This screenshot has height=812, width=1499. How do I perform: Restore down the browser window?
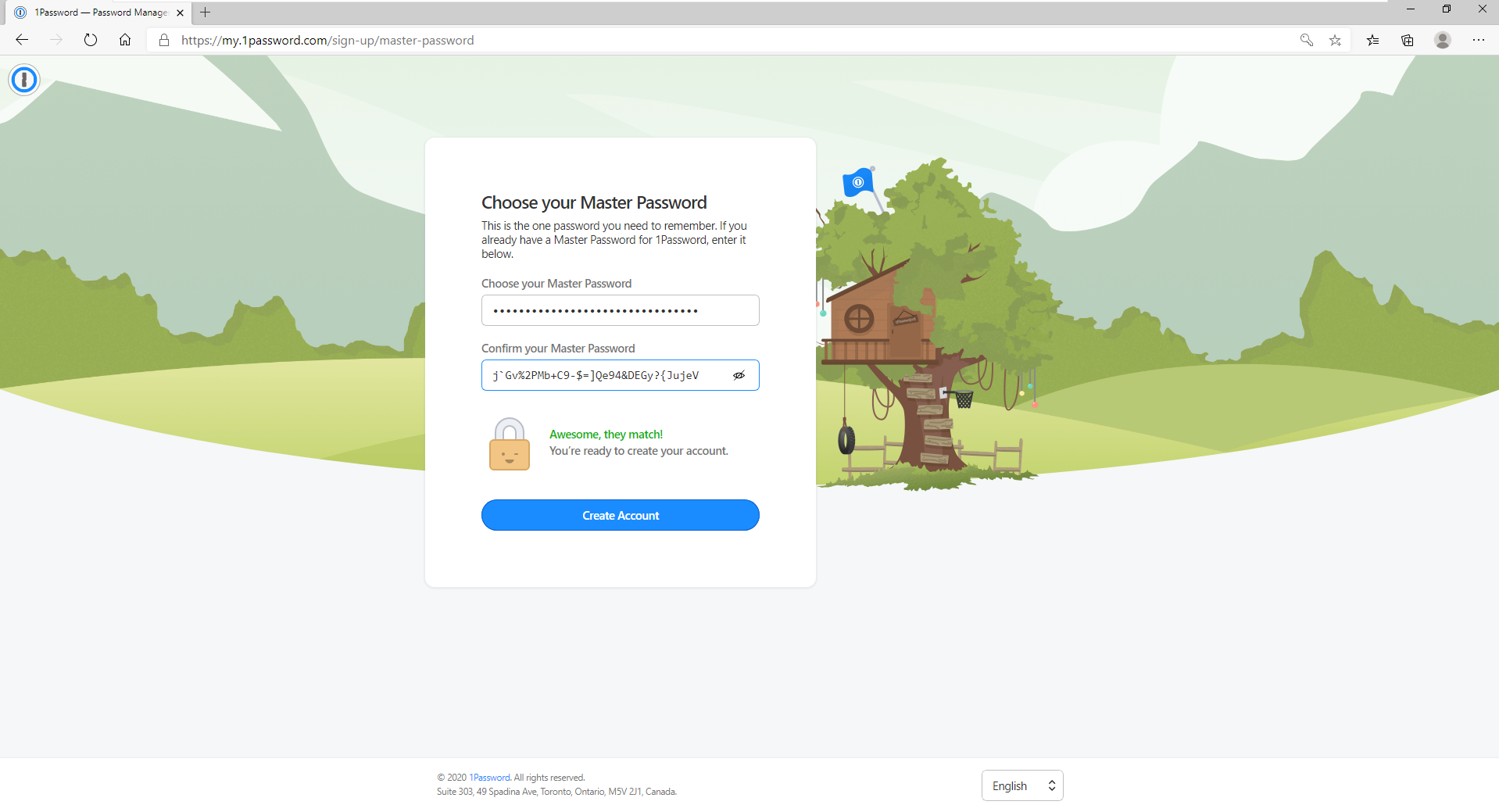point(1447,9)
